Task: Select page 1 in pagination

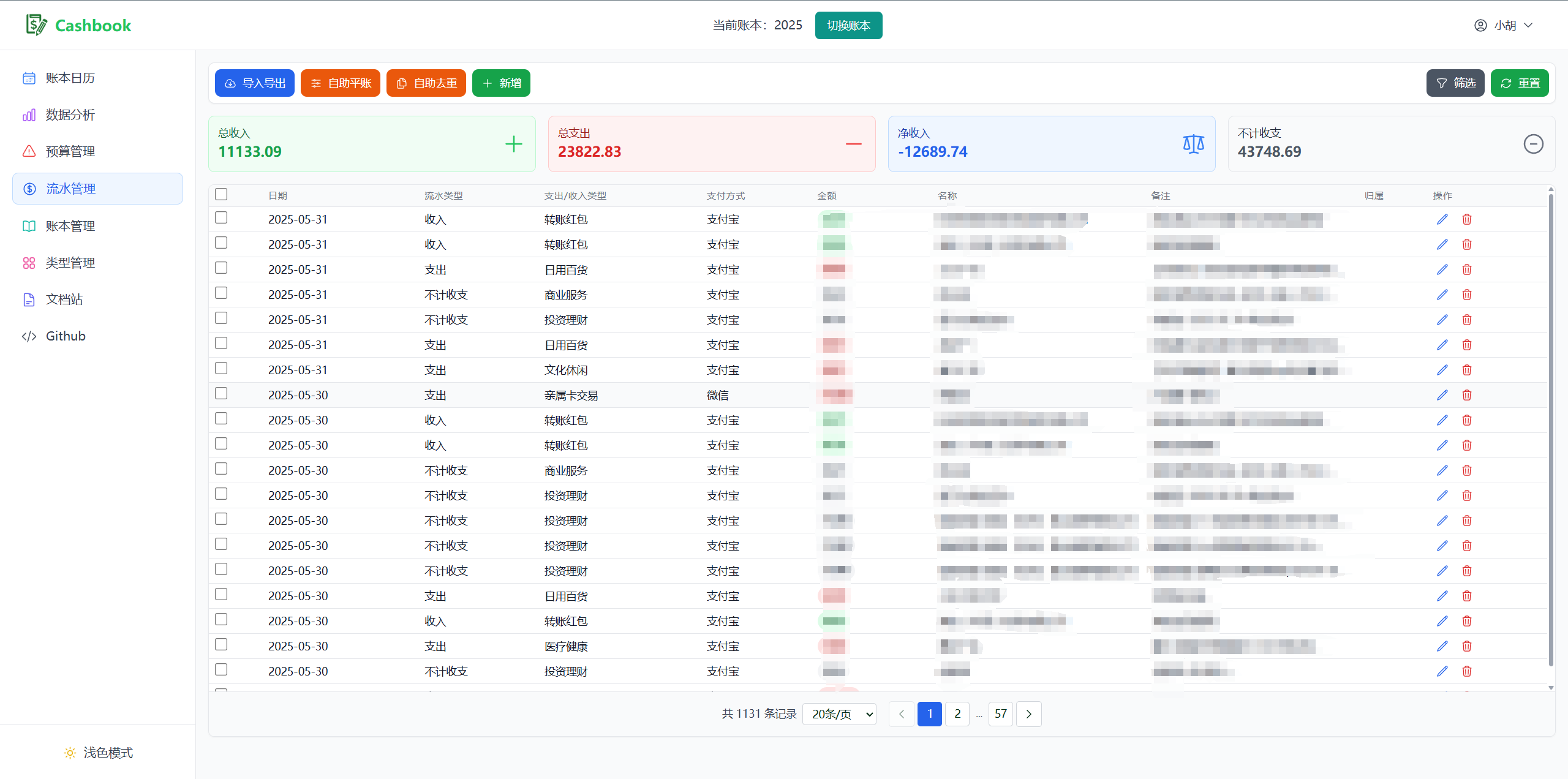Action: tap(930, 714)
